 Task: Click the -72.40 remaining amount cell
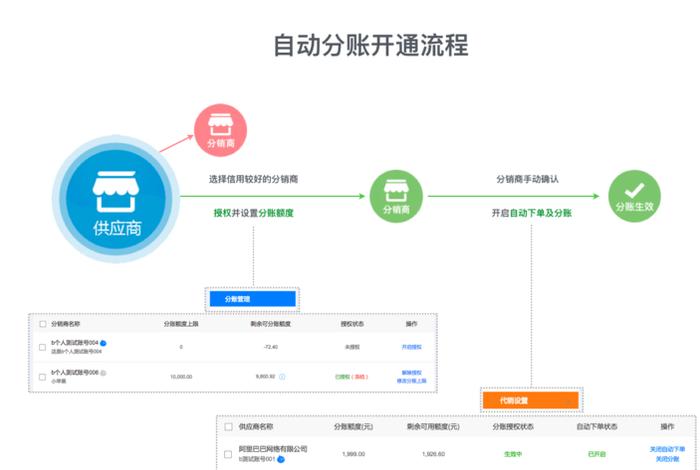pos(271,347)
